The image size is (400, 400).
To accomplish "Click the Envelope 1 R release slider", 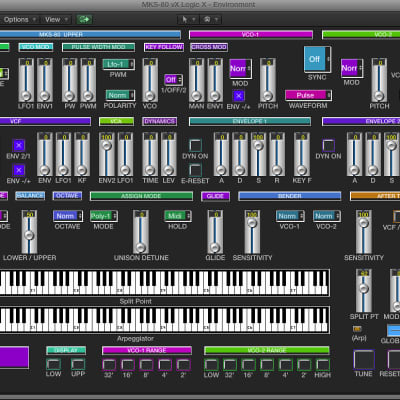I will [277, 154].
